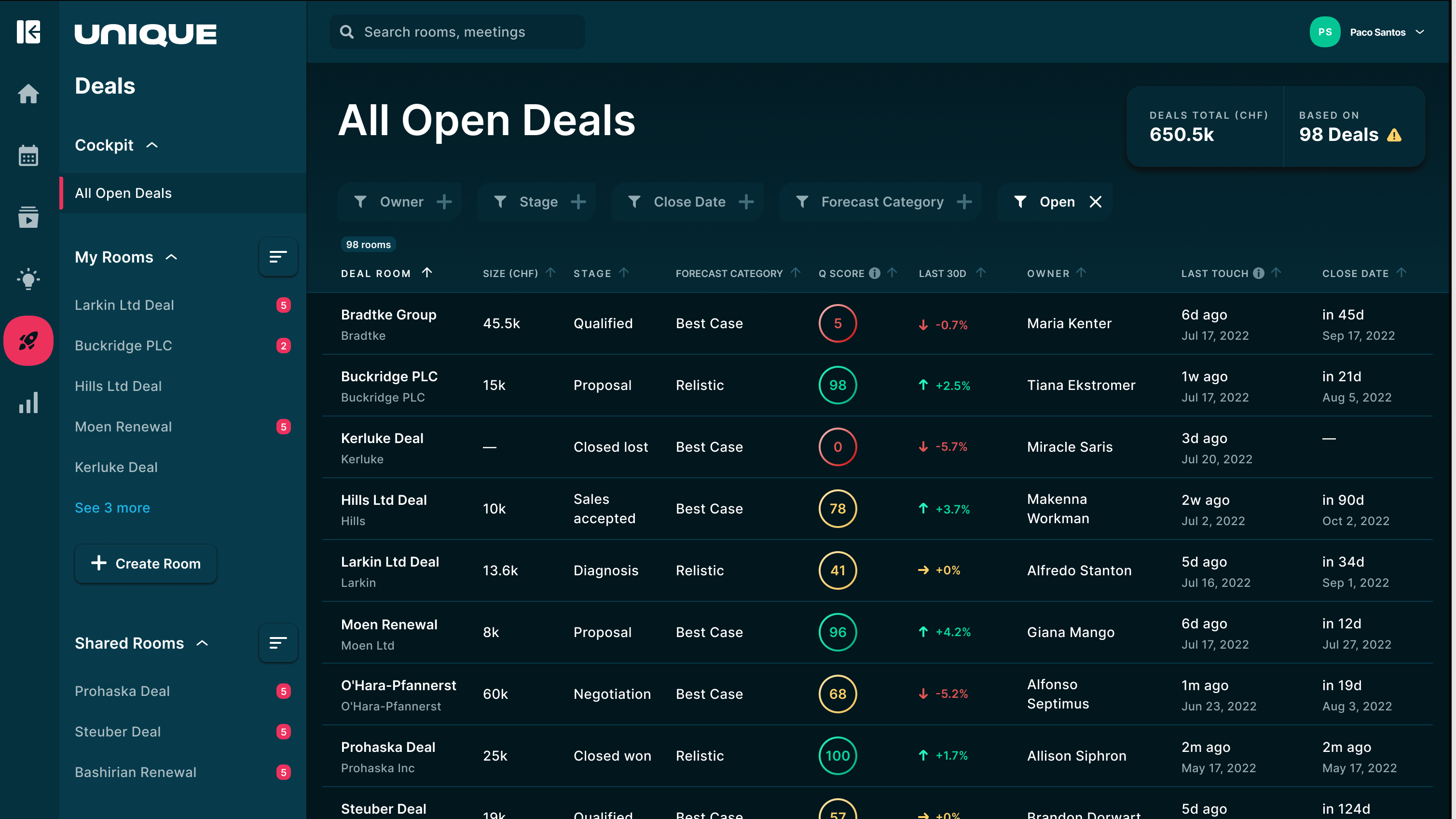The height and width of the screenshot is (819, 1456).
Task: Sort by Deal Room column arrow
Action: 427,273
